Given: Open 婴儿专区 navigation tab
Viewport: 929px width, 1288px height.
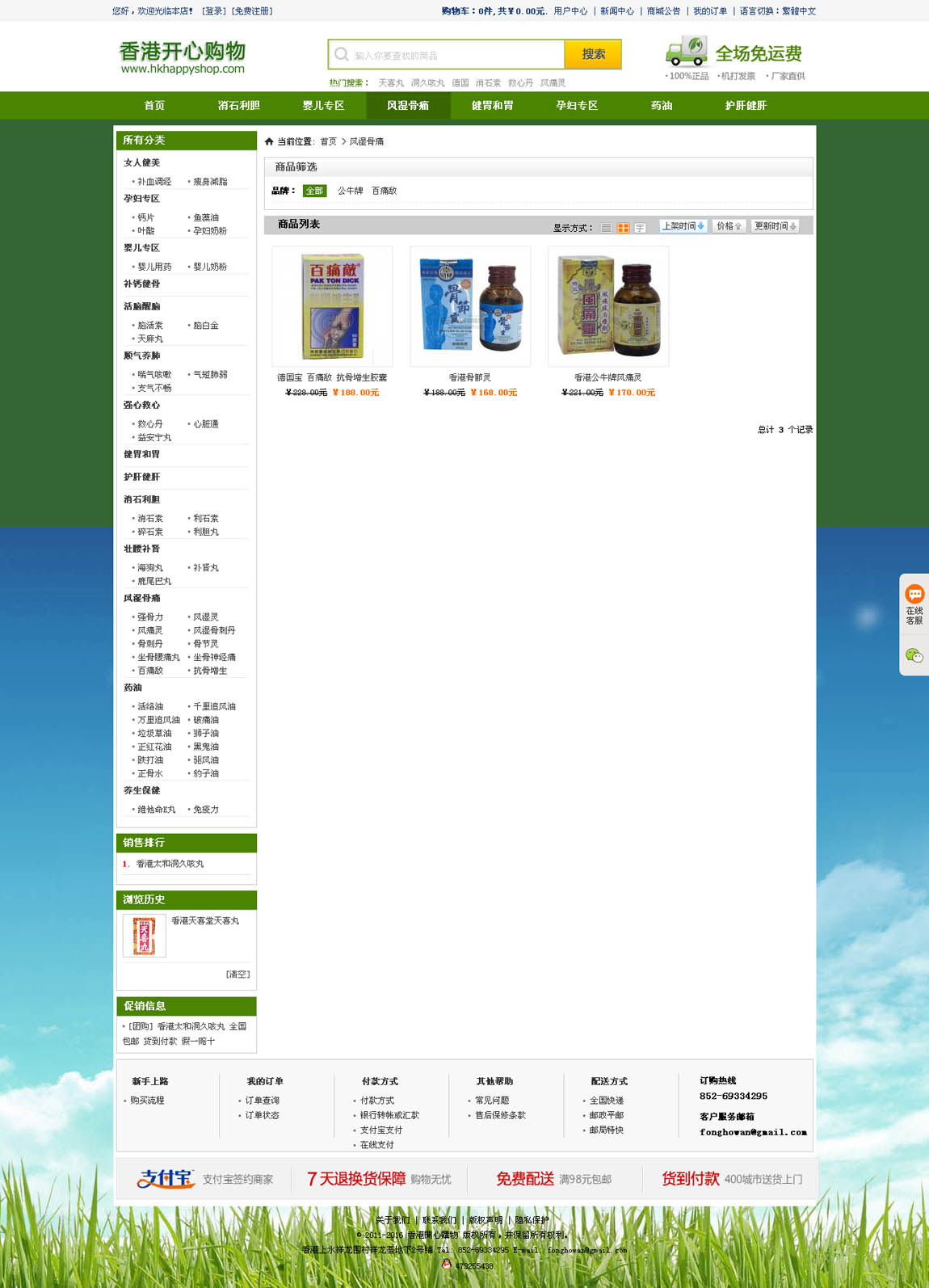Looking at the screenshot, I should 323,106.
